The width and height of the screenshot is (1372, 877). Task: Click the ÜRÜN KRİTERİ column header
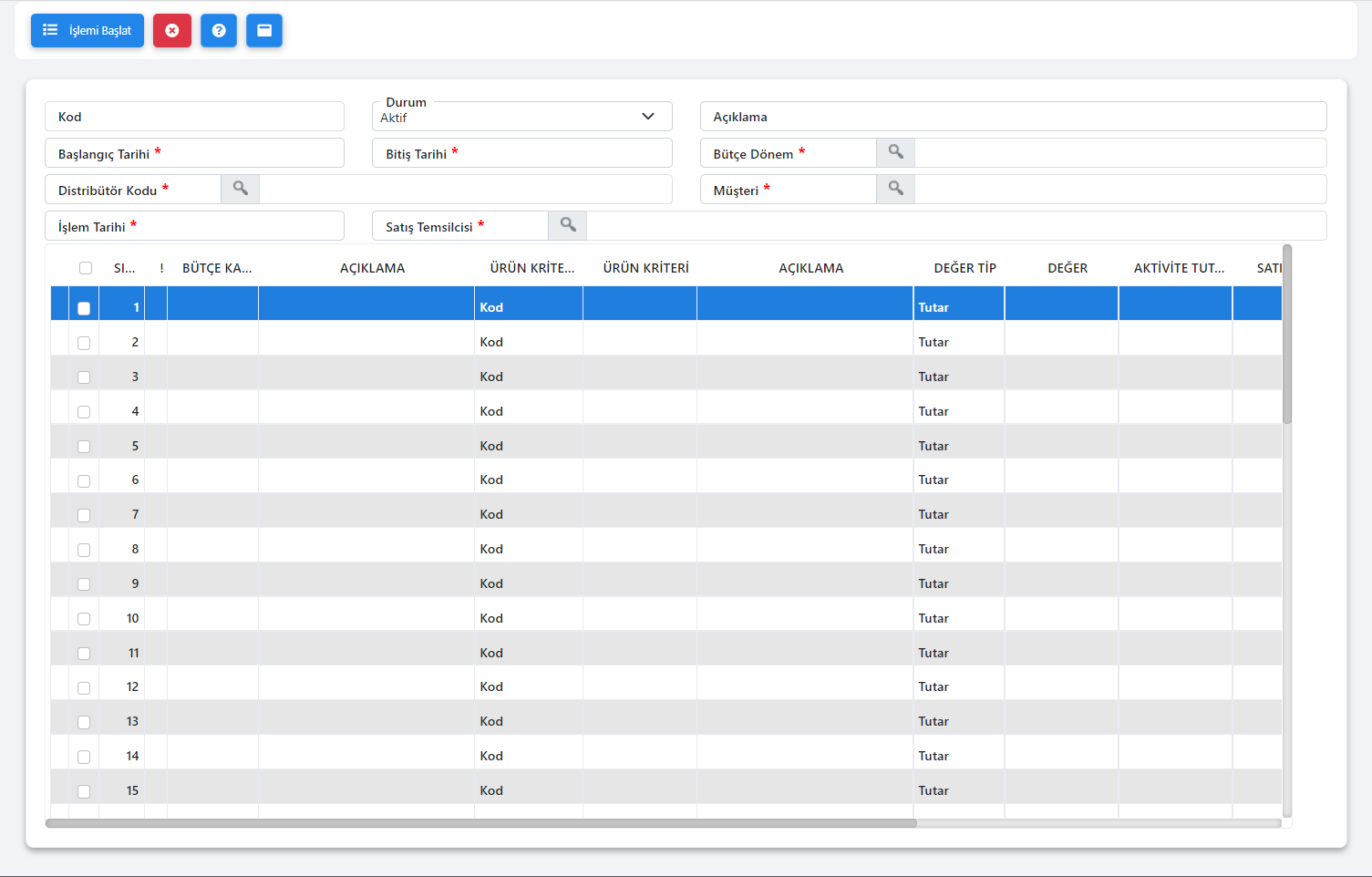coord(645,268)
